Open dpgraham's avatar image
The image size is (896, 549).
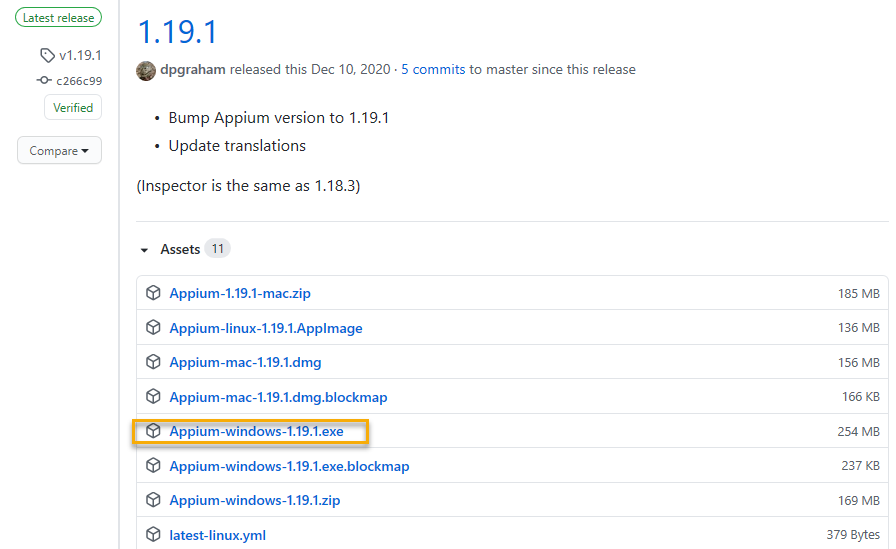(x=146, y=70)
